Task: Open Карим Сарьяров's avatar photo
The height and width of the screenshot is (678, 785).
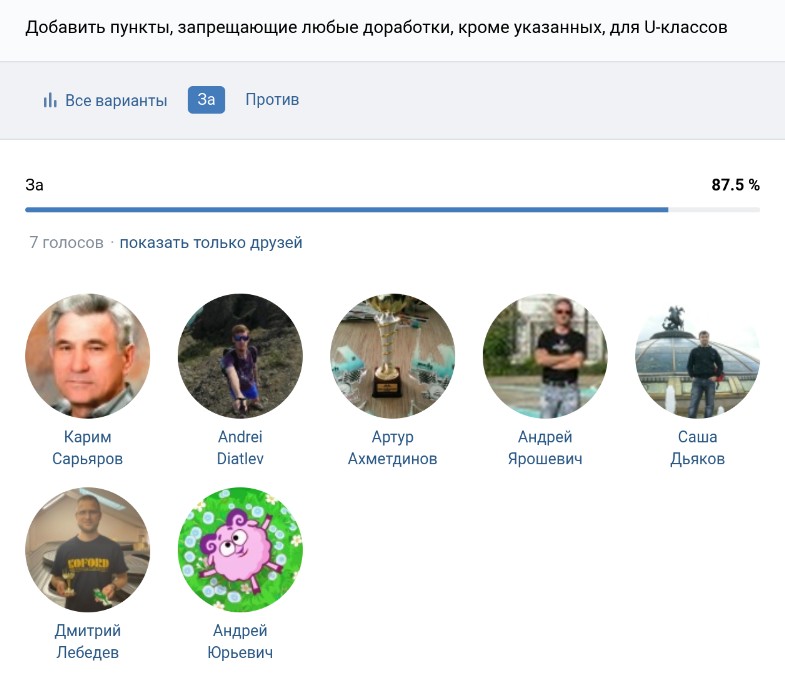Action: tap(87, 356)
